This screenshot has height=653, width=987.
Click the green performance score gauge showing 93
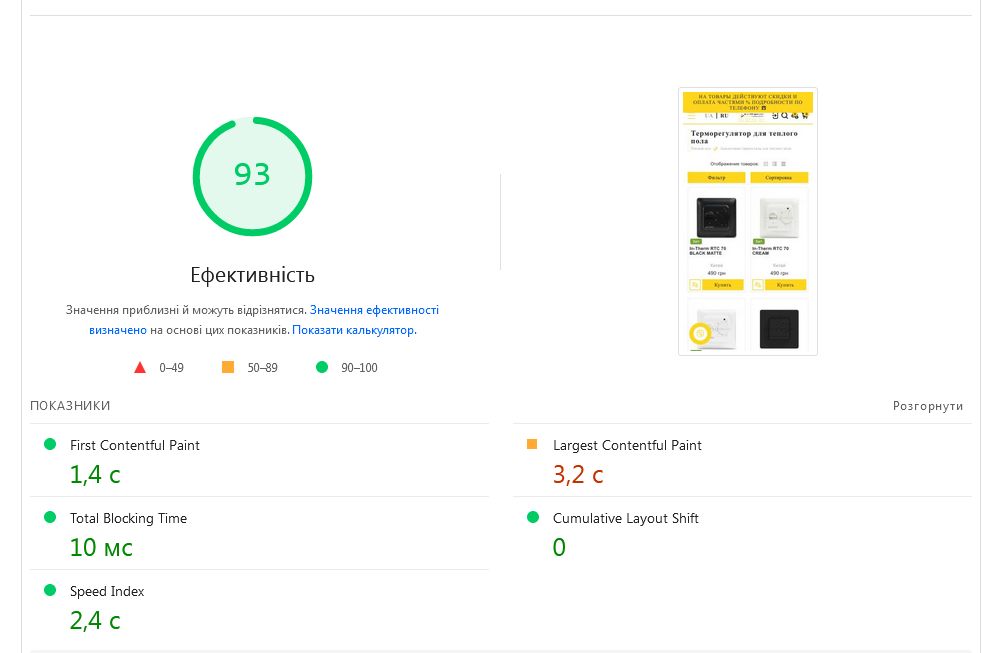pyautogui.click(x=252, y=176)
